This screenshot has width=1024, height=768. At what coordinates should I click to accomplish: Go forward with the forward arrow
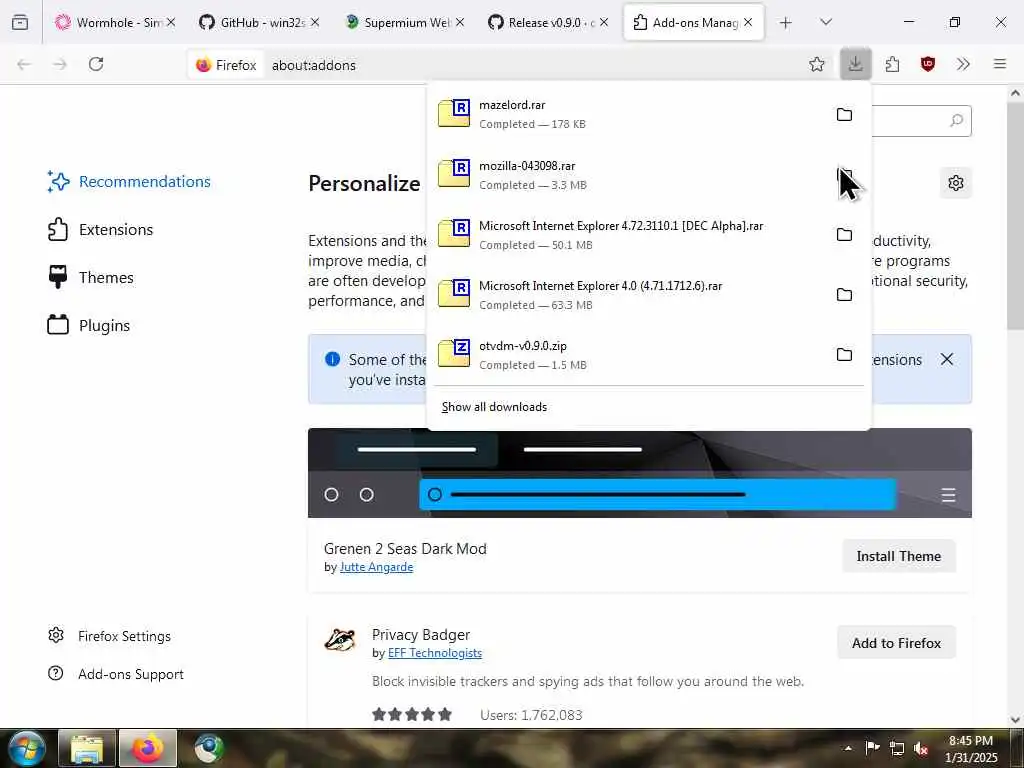click(x=60, y=64)
